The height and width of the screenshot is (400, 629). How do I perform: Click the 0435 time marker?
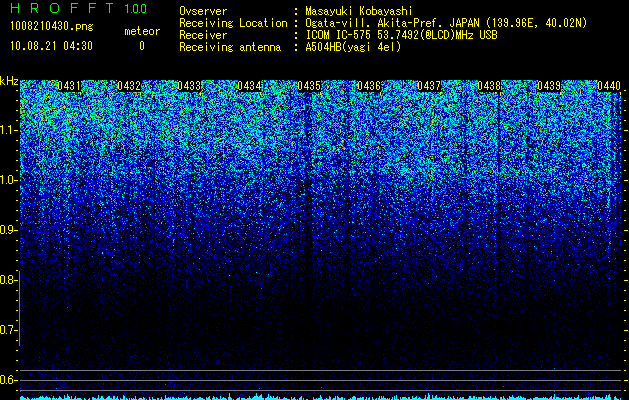pyautogui.click(x=309, y=86)
